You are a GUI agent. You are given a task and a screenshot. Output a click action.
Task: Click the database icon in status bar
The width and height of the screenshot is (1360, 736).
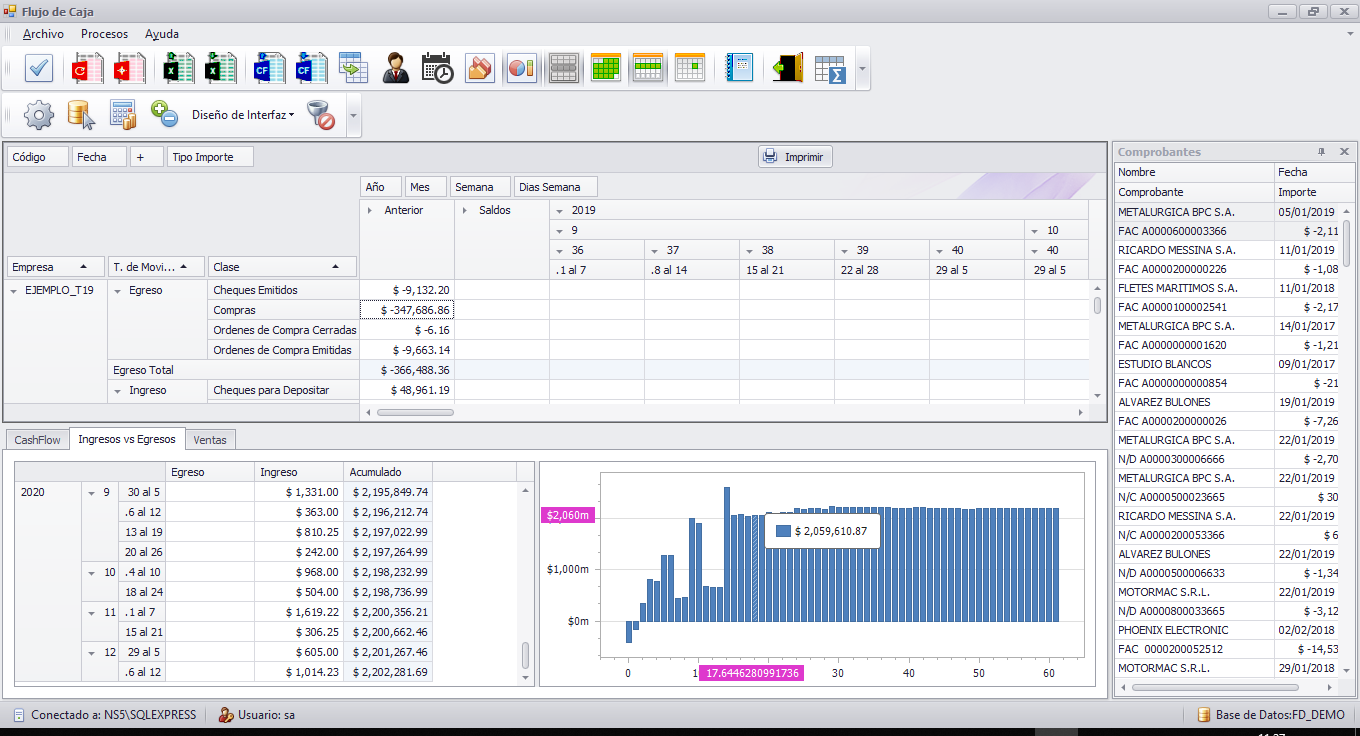[x=1204, y=715]
